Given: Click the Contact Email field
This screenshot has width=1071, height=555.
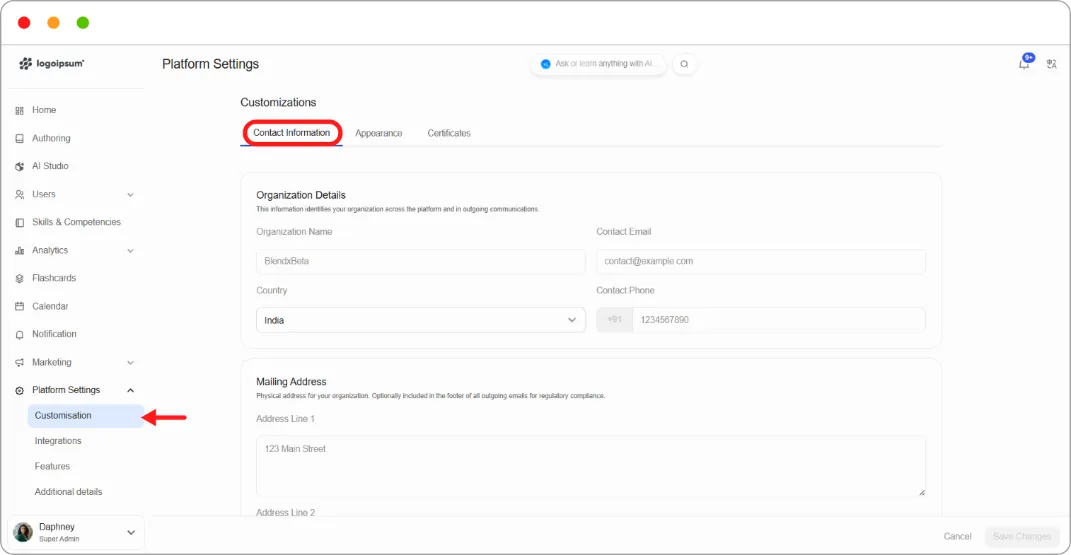Looking at the screenshot, I should [x=761, y=261].
